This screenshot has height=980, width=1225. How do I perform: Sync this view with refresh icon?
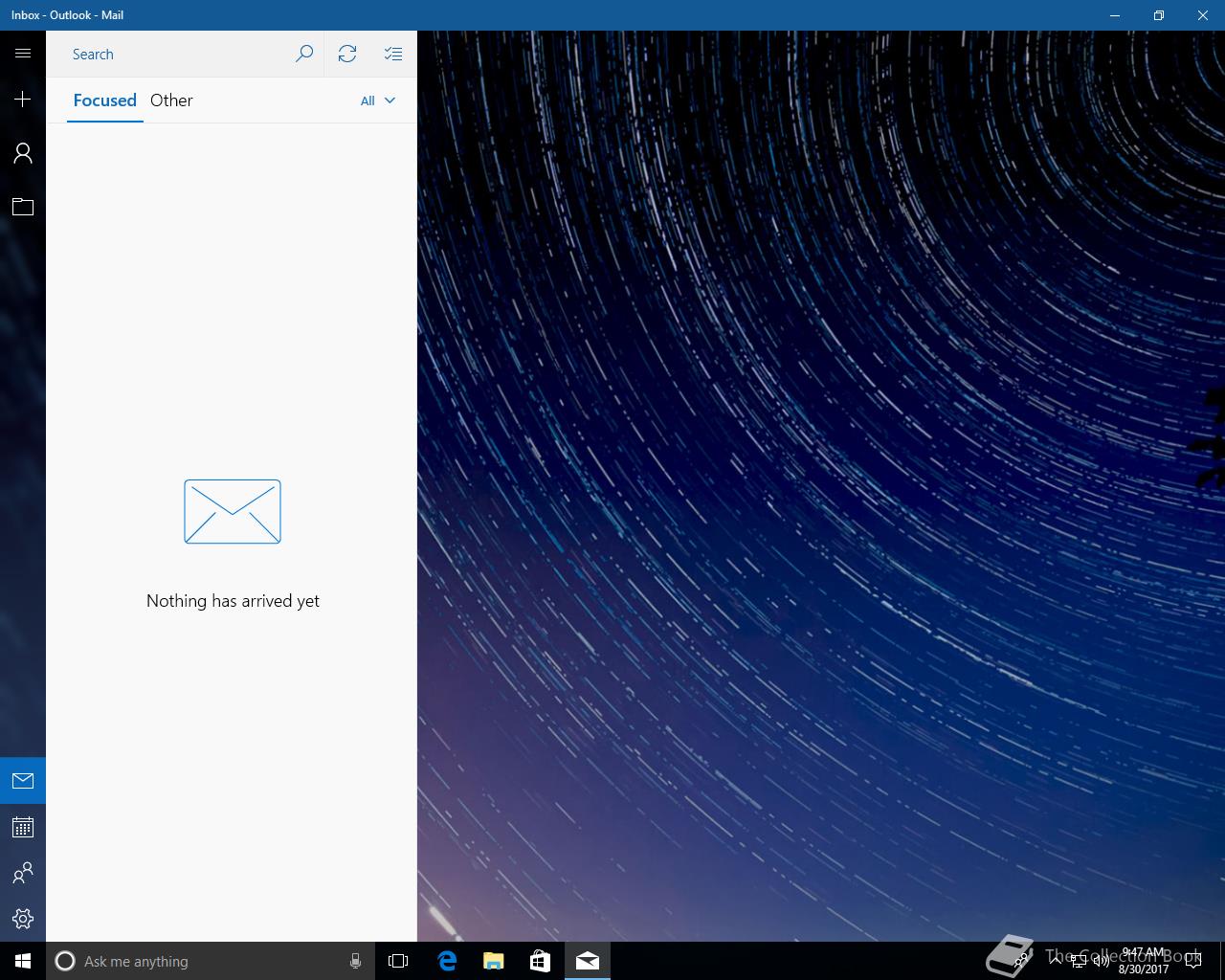(347, 54)
